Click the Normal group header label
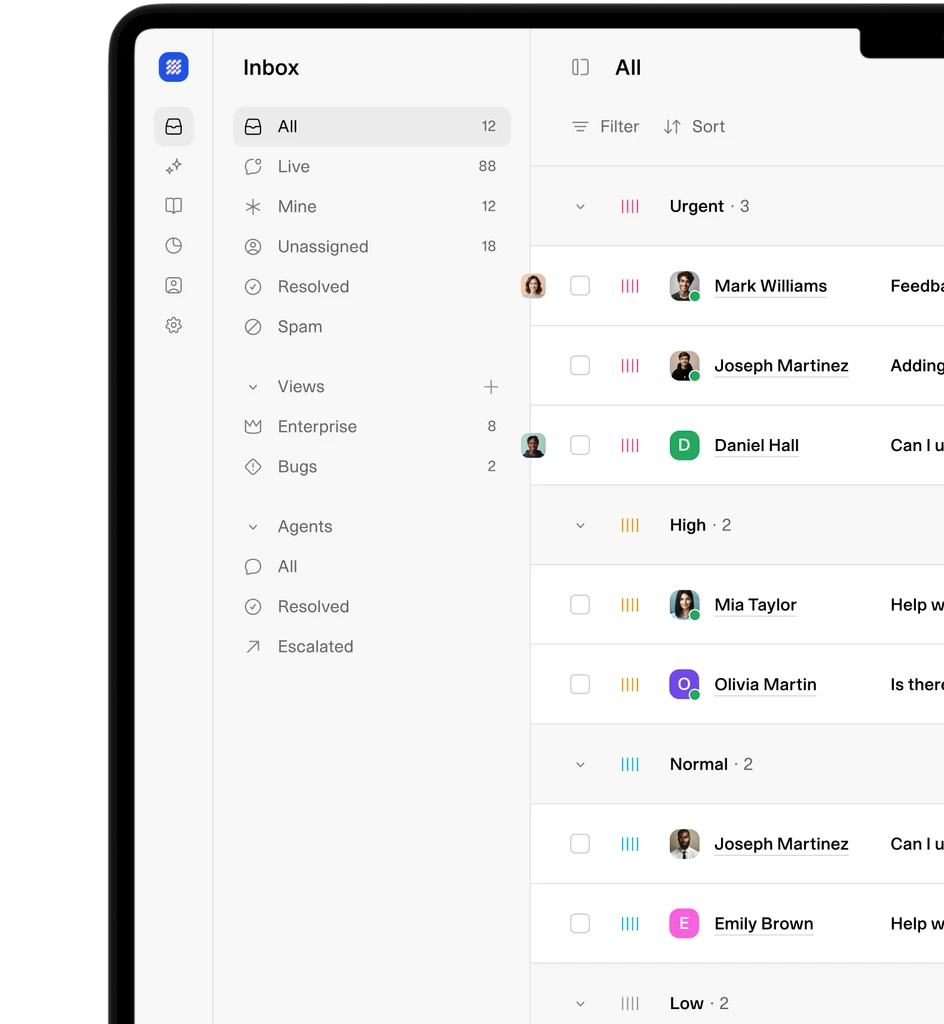The width and height of the screenshot is (944, 1024). pyautogui.click(x=699, y=764)
